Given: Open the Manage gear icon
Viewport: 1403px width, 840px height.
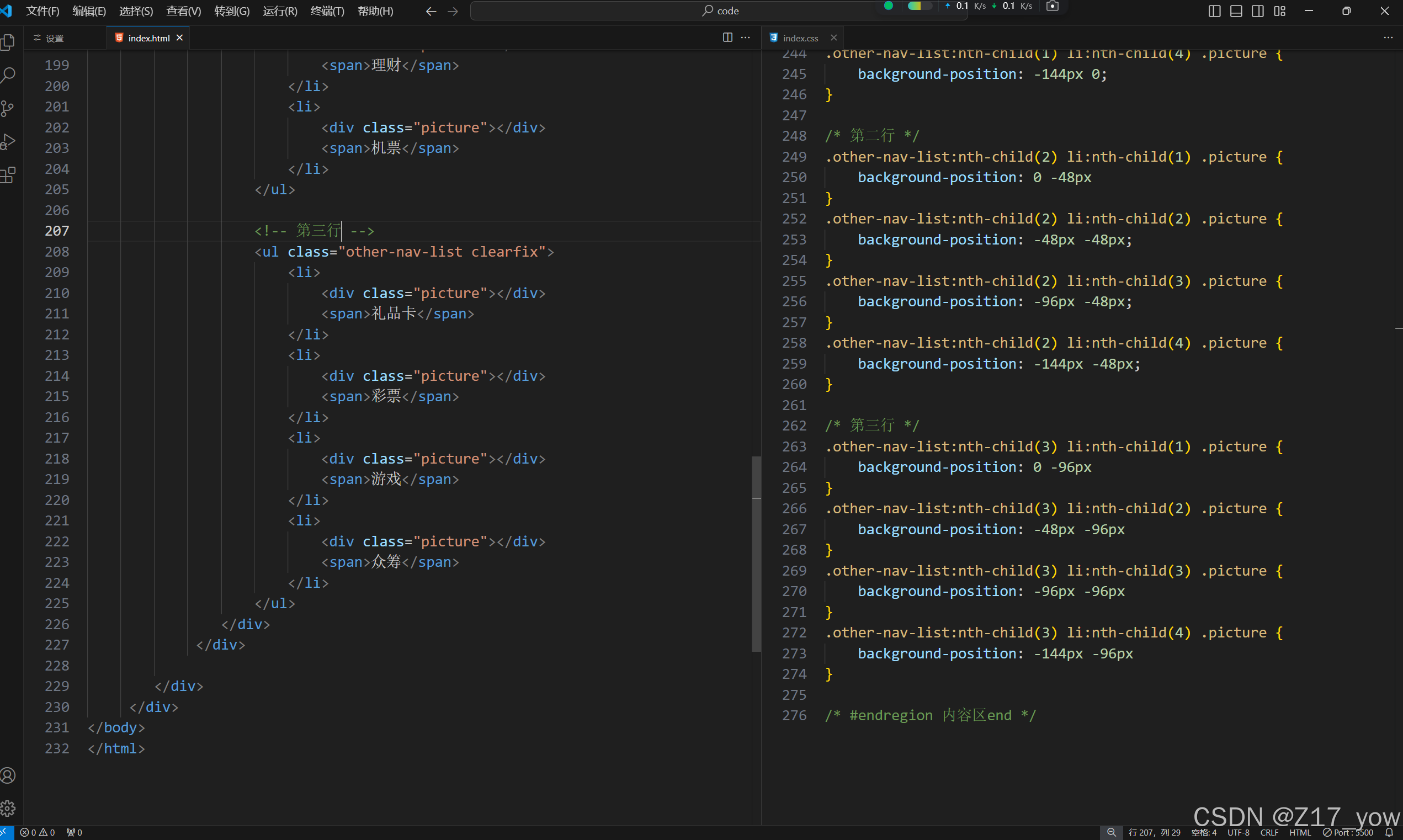Looking at the screenshot, I should (x=8, y=809).
